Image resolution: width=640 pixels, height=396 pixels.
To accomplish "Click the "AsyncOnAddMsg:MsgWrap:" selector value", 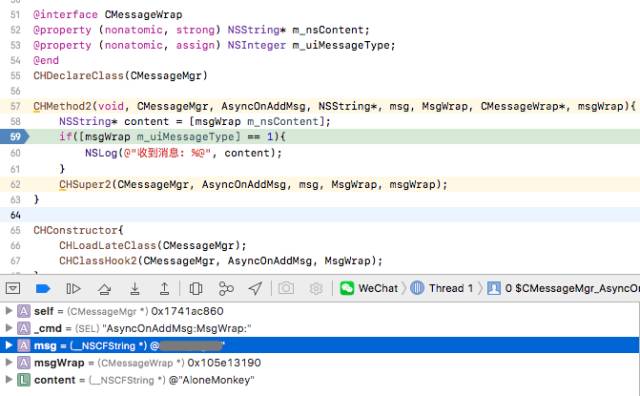I will [177, 328].
